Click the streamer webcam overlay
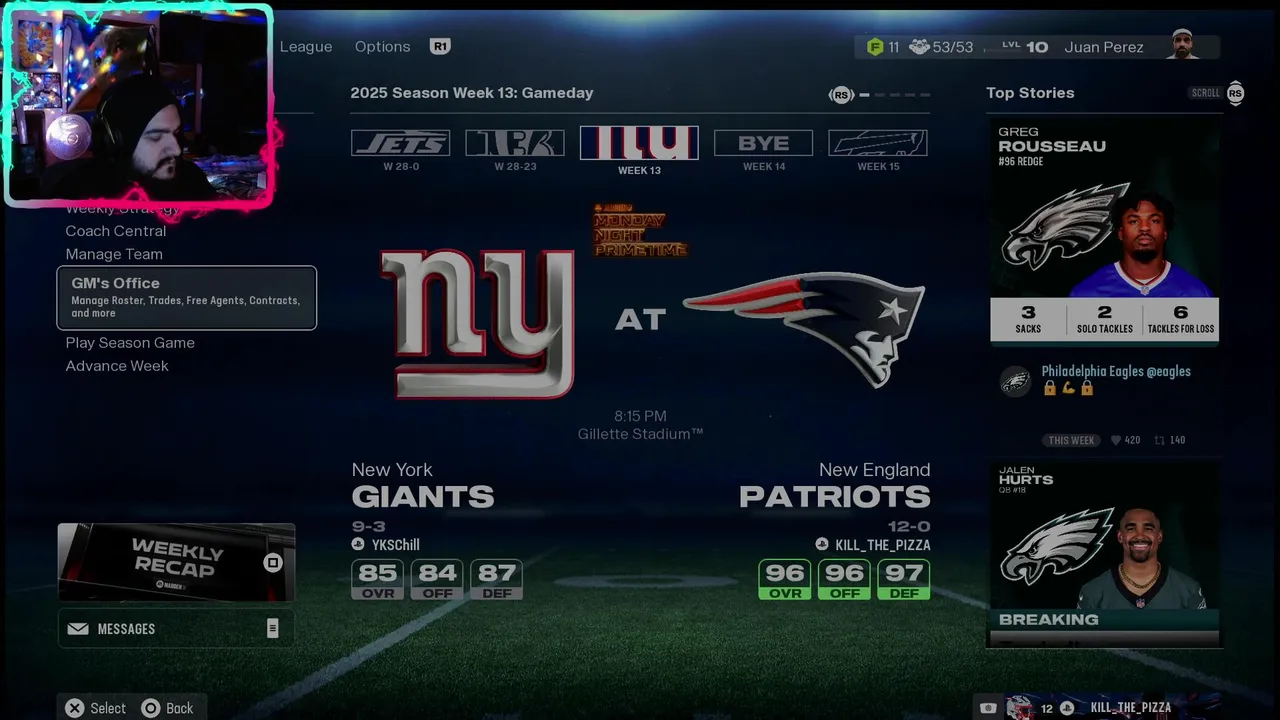Viewport: 1280px width, 720px height. 139,106
